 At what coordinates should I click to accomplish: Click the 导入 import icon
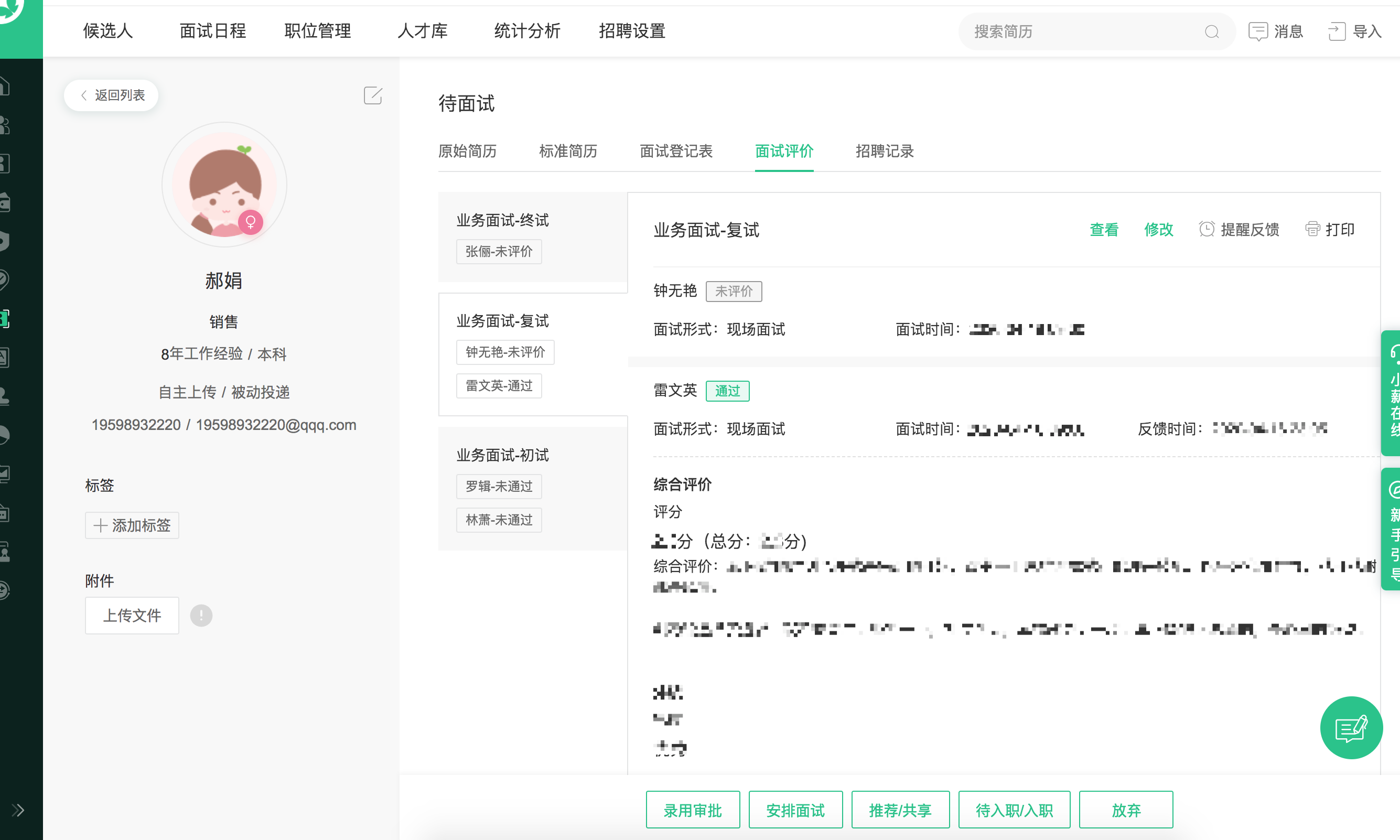click(x=1337, y=31)
